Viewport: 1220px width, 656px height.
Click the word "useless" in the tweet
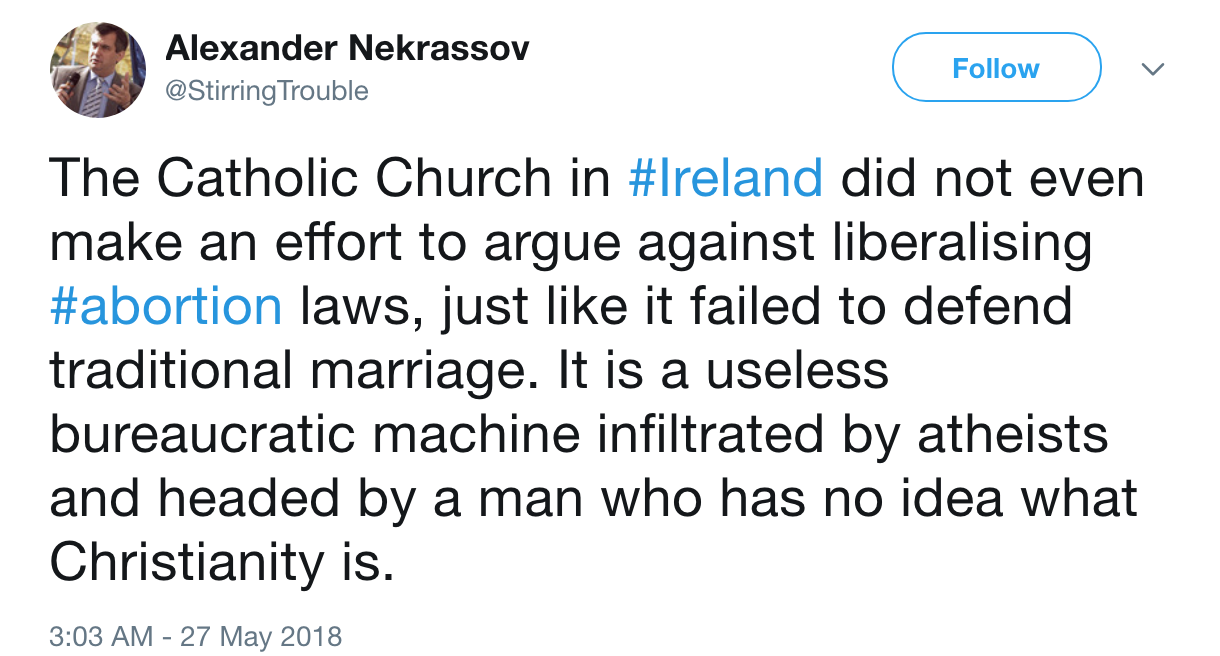[797, 371]
